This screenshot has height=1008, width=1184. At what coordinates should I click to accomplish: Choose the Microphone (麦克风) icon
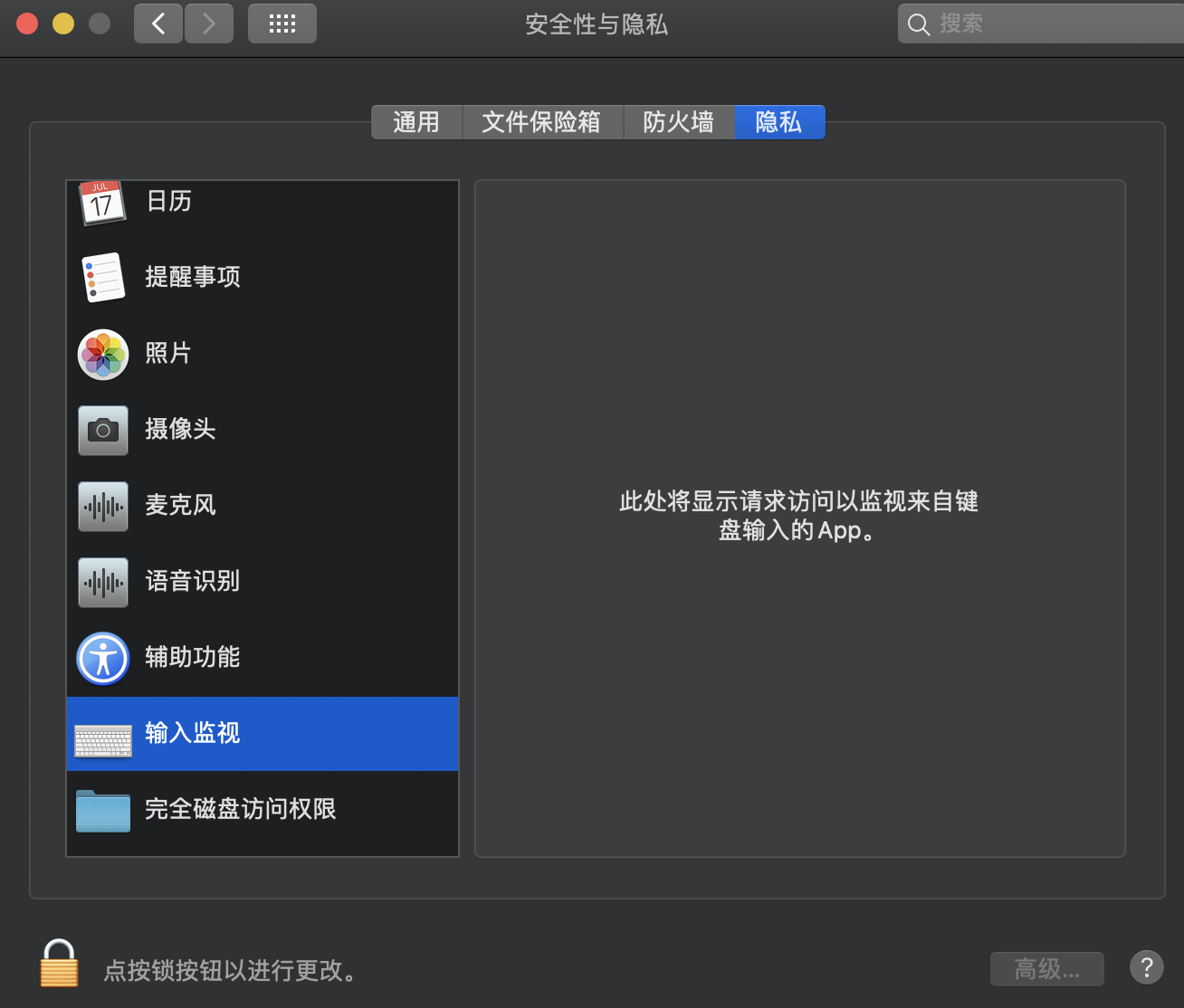point(103,506)
